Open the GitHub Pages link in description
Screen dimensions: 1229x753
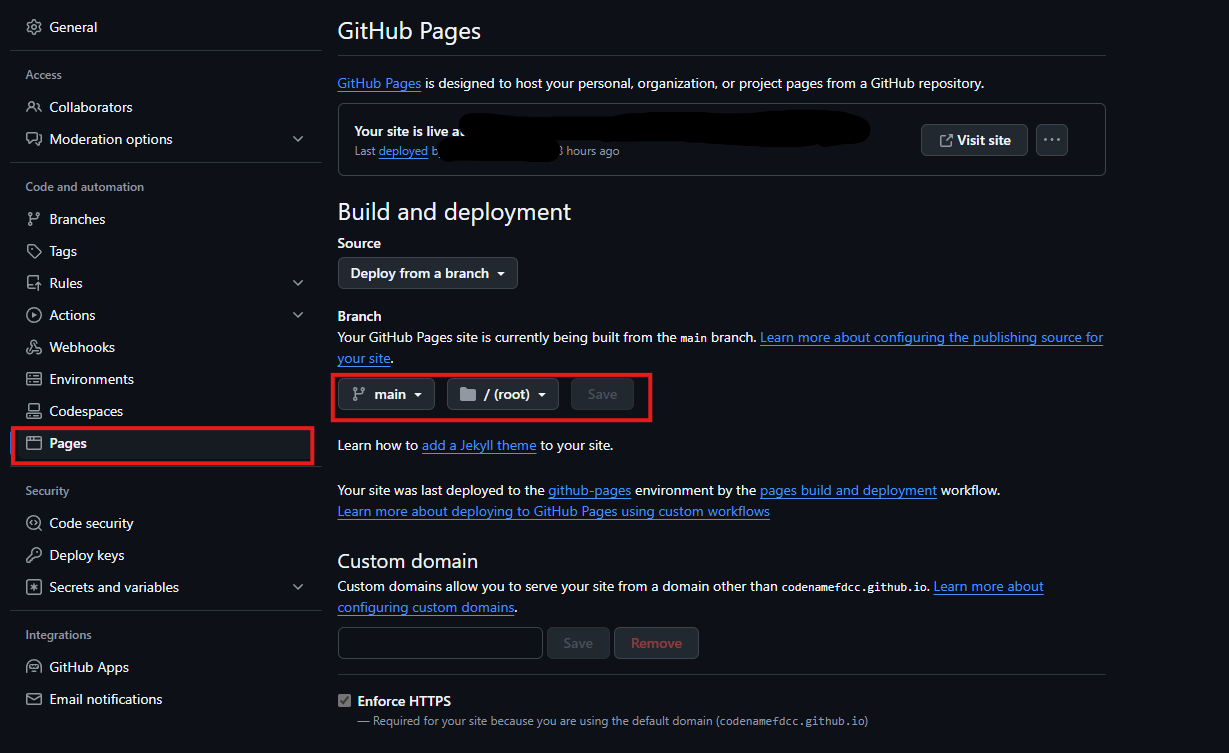pyautogui.click(x=379, y=83)
